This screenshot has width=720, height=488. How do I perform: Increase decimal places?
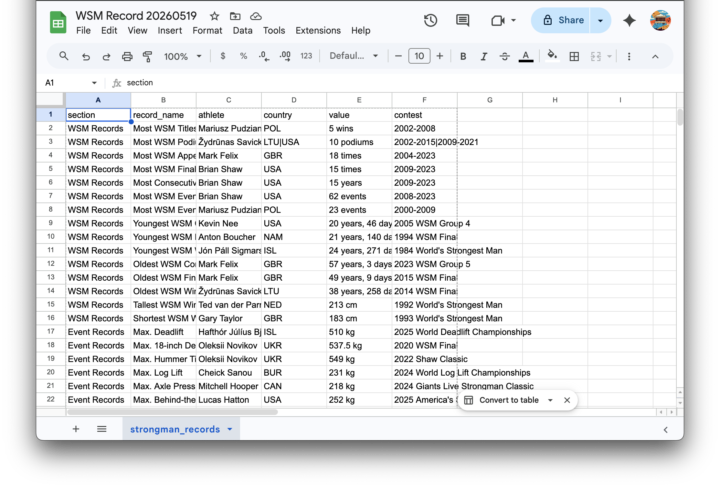[285, 56]
